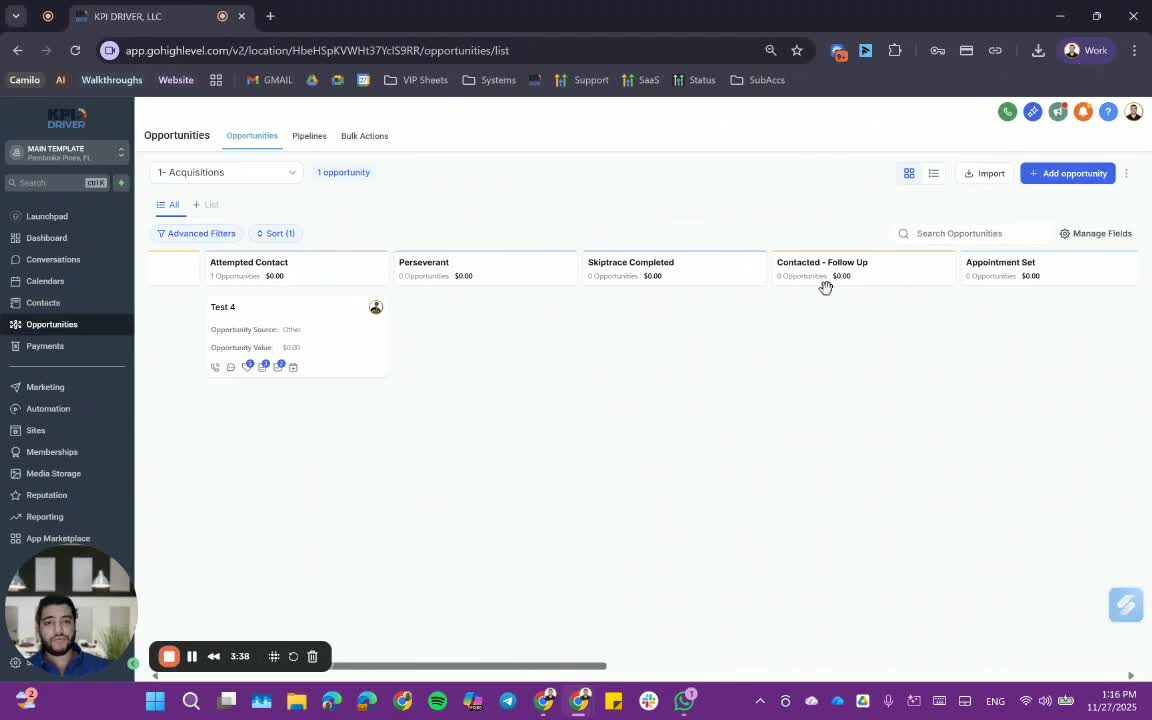Select the Opportunities tab

252,136
